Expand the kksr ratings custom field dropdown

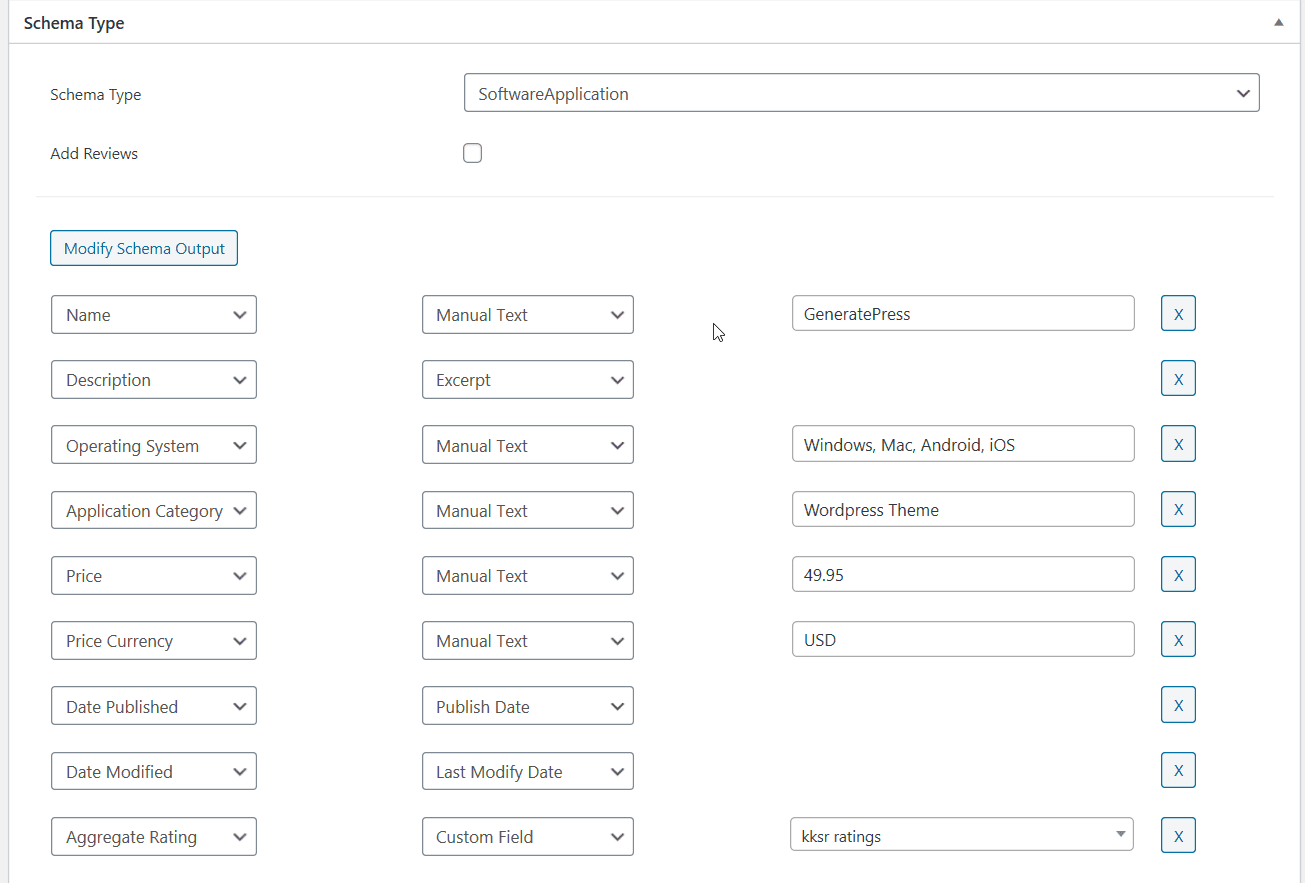[961, 836]
